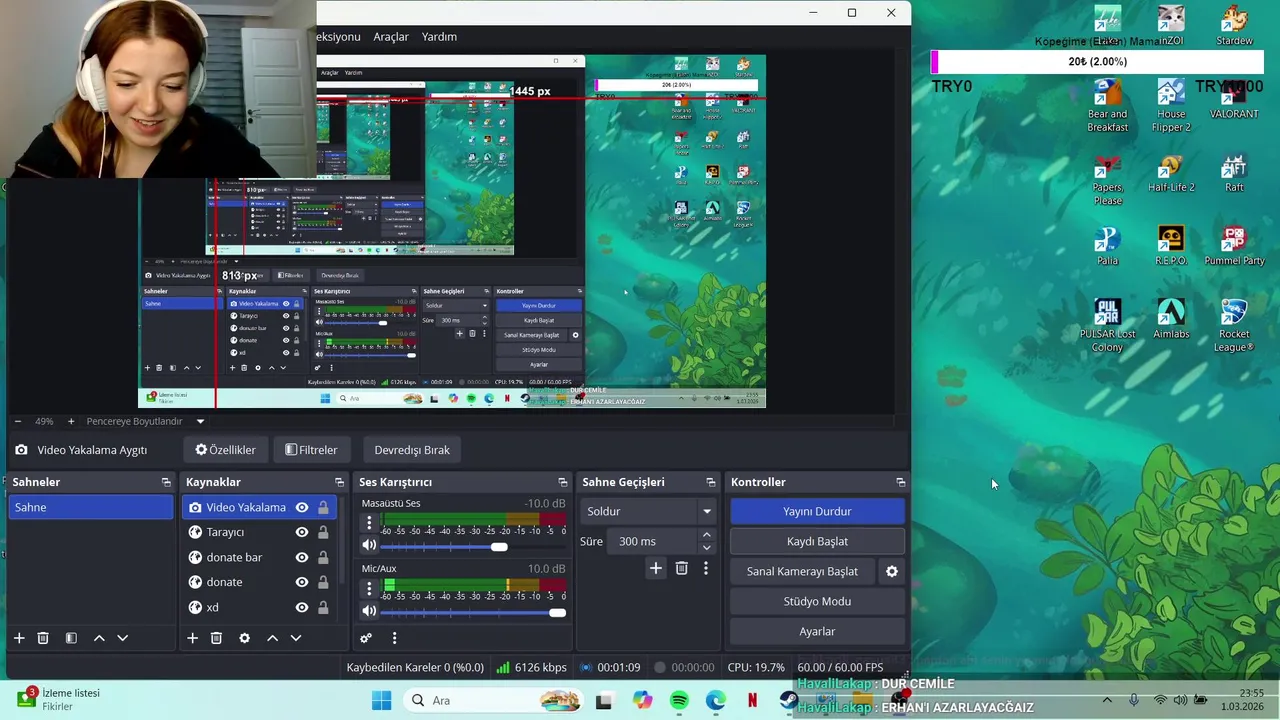
Task: Open audio mixer menu dots at panel bottom
Action: (x=394, y=638)
